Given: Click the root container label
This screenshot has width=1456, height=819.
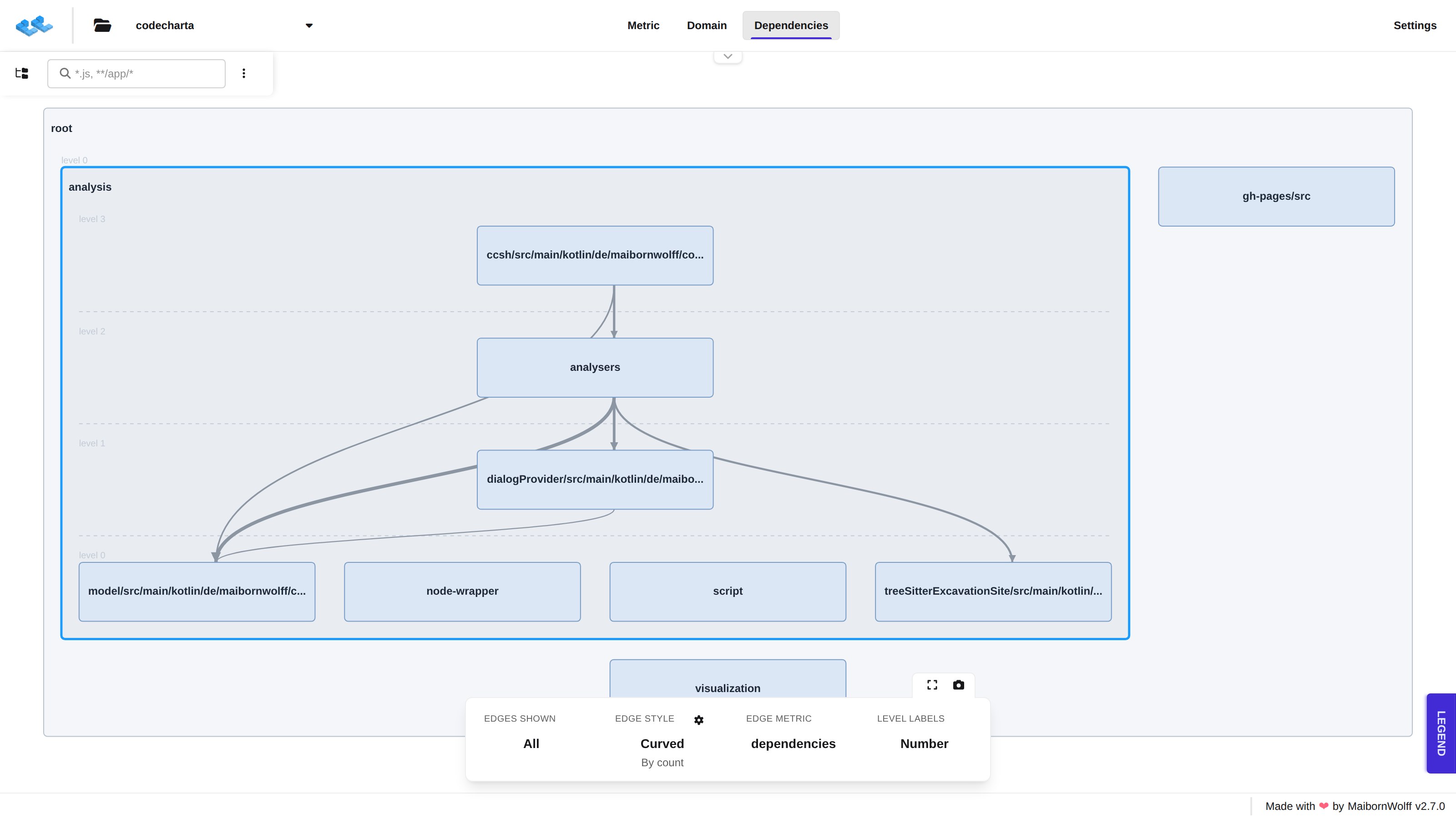Looking at the screenshot, I should pos(61,128).
